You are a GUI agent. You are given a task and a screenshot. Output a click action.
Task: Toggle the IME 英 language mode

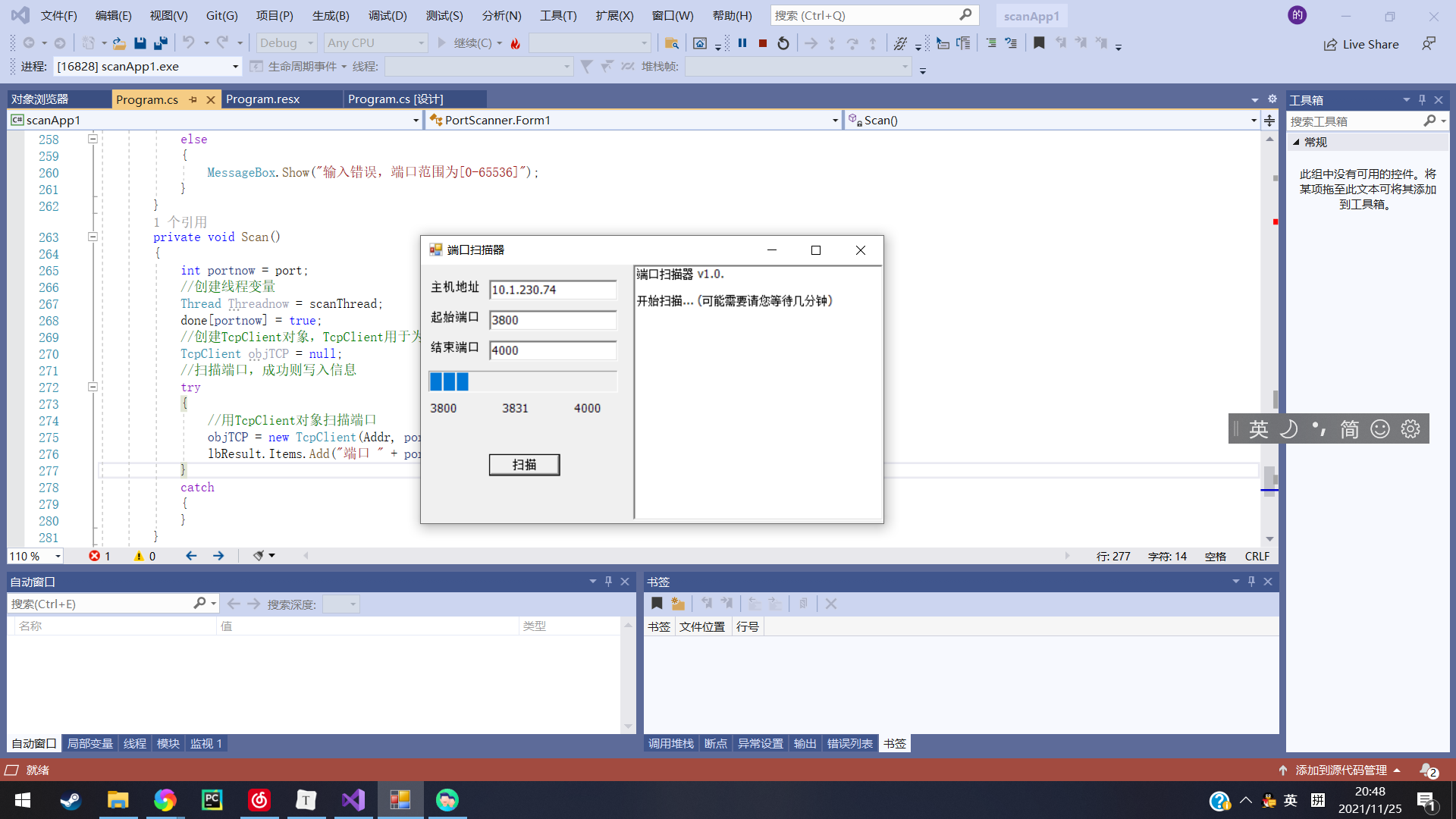click(1259, 429)
